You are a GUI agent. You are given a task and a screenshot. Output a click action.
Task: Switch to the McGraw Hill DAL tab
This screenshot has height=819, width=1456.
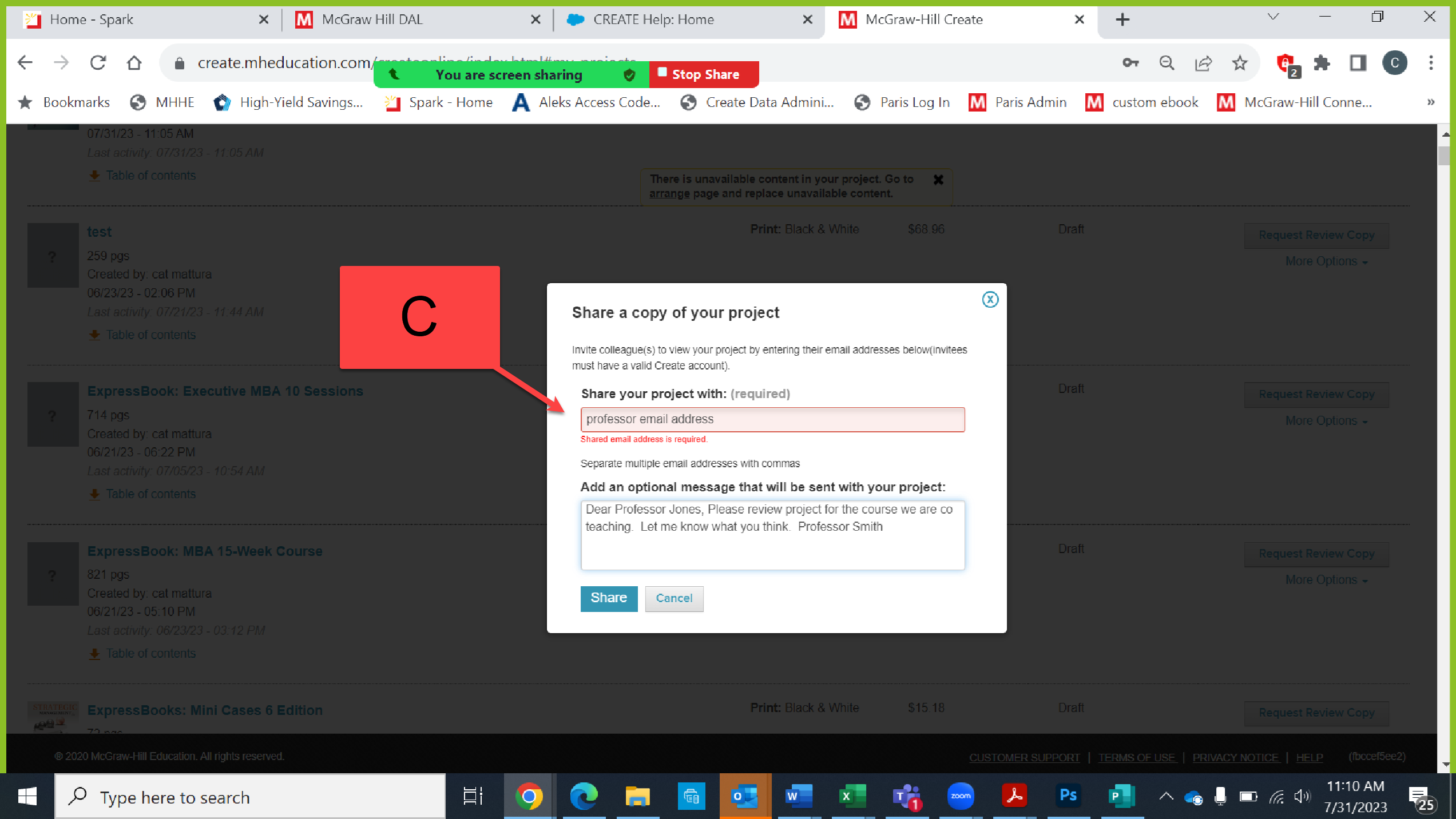pyautogui.click(x=372, y=19)
